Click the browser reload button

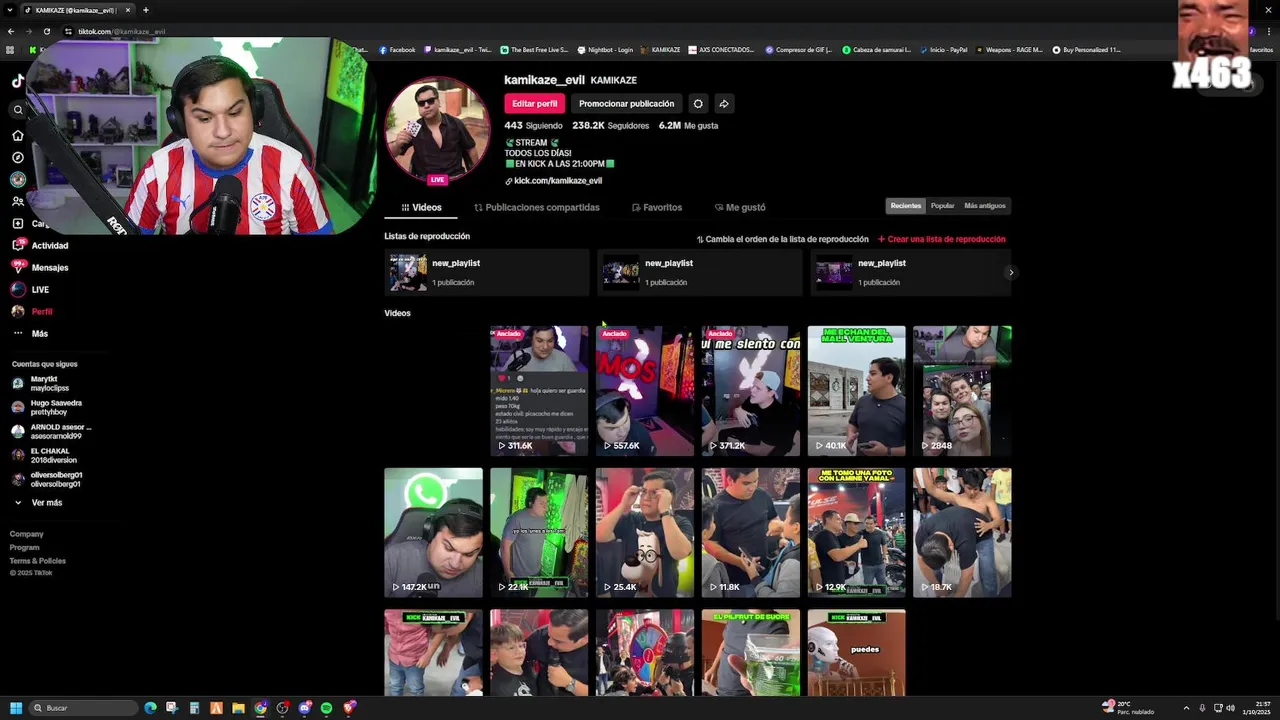pos(47,31)
